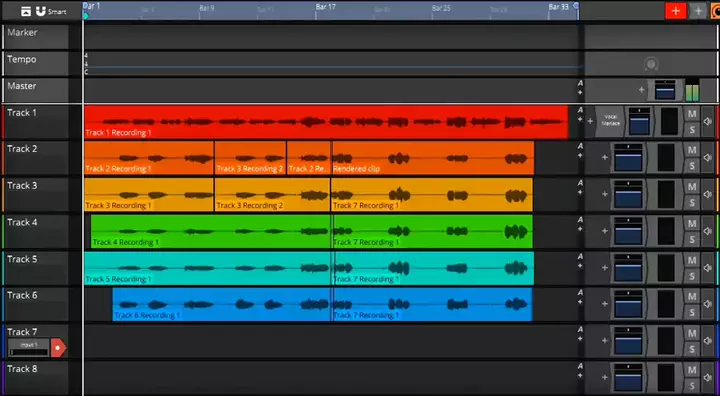The height and width of the screenshot is (396, 720).
Task: Add a plugin to the Master track
Action: click(641, 90)
